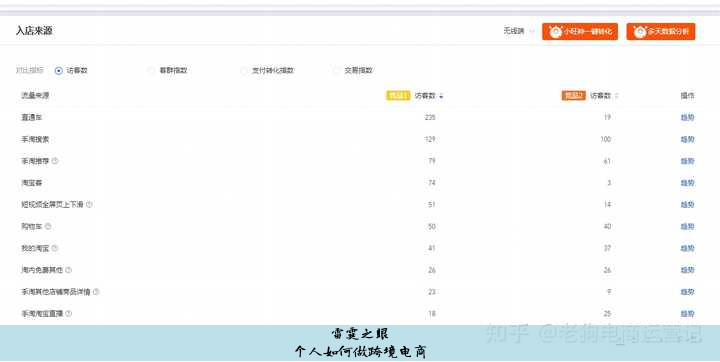Click help icon next to 短视频全屏页上下滑
This screenshot has width=720, height=362.
pyautogui.click(x=89, y=204)
